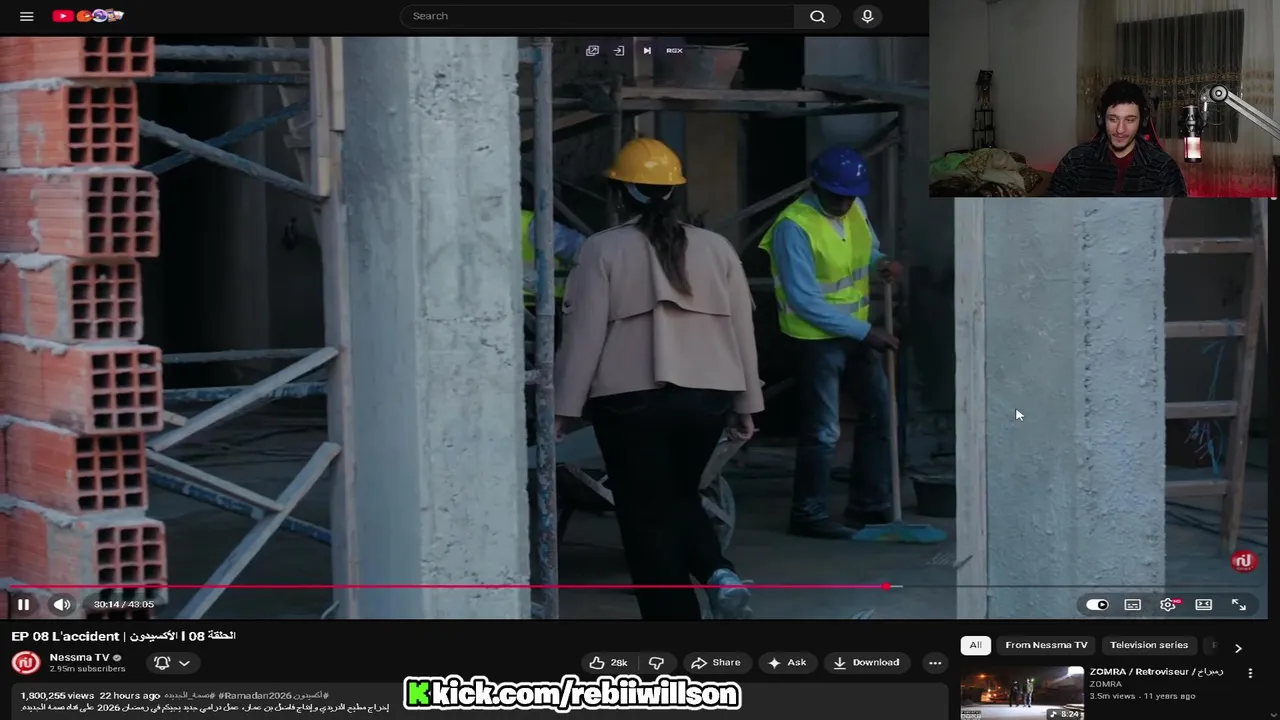Screen dimensions: 1280x720
Task: Open ZOMRA / Retroviseur video title
Action: click(1156, 672)
